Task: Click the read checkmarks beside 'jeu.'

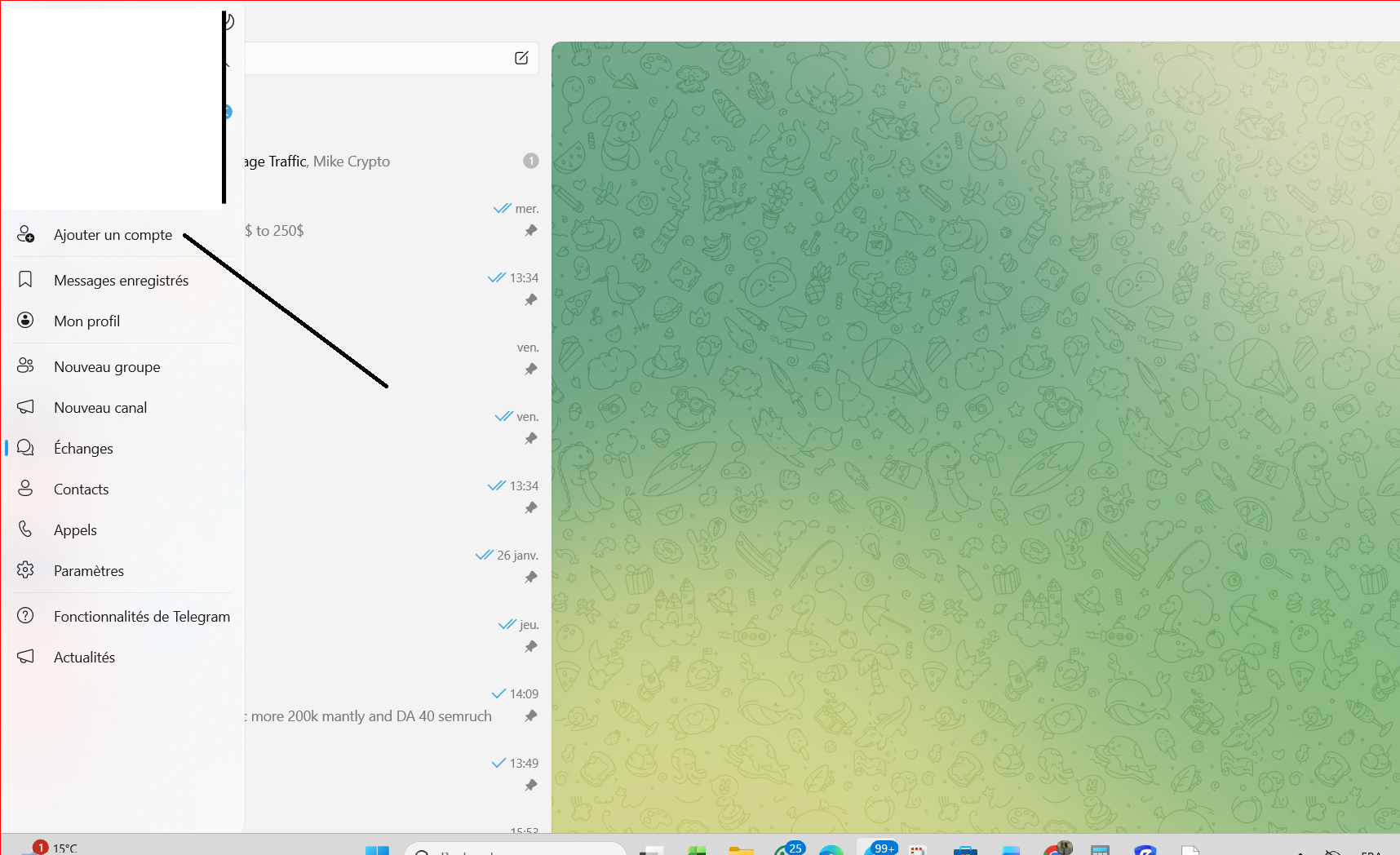Action: click(507, 625)
